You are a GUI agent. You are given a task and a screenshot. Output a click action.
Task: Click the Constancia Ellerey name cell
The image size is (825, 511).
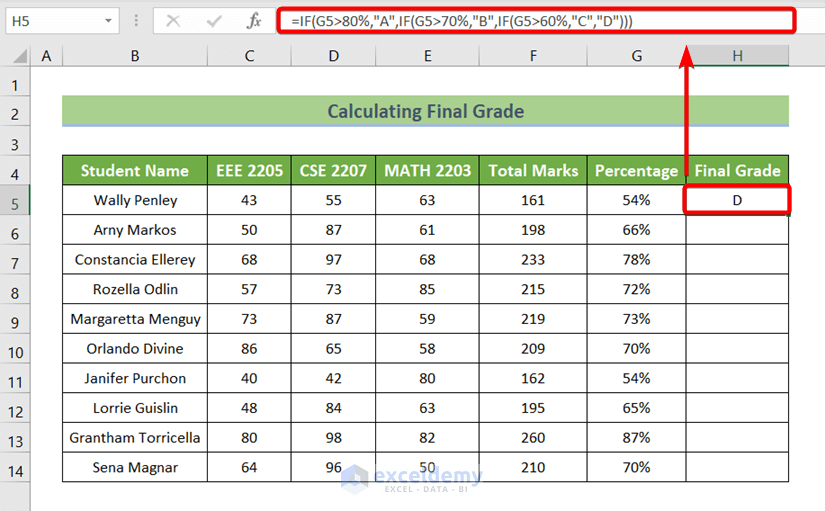(x=135, y=259)
